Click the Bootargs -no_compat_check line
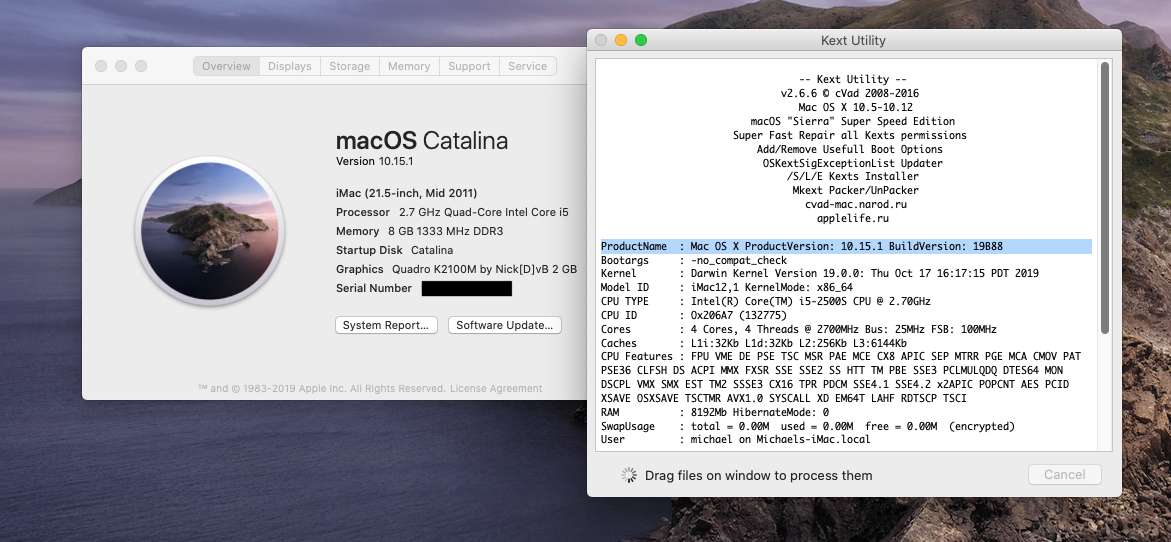Viewport: 1171px width, 542px height. point(694,260)
